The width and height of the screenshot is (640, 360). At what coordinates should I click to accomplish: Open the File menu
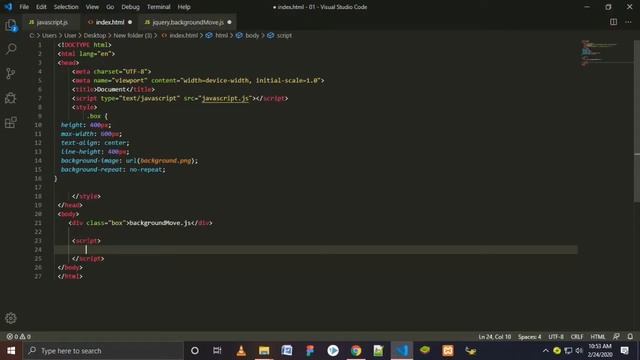click(24, 7)
